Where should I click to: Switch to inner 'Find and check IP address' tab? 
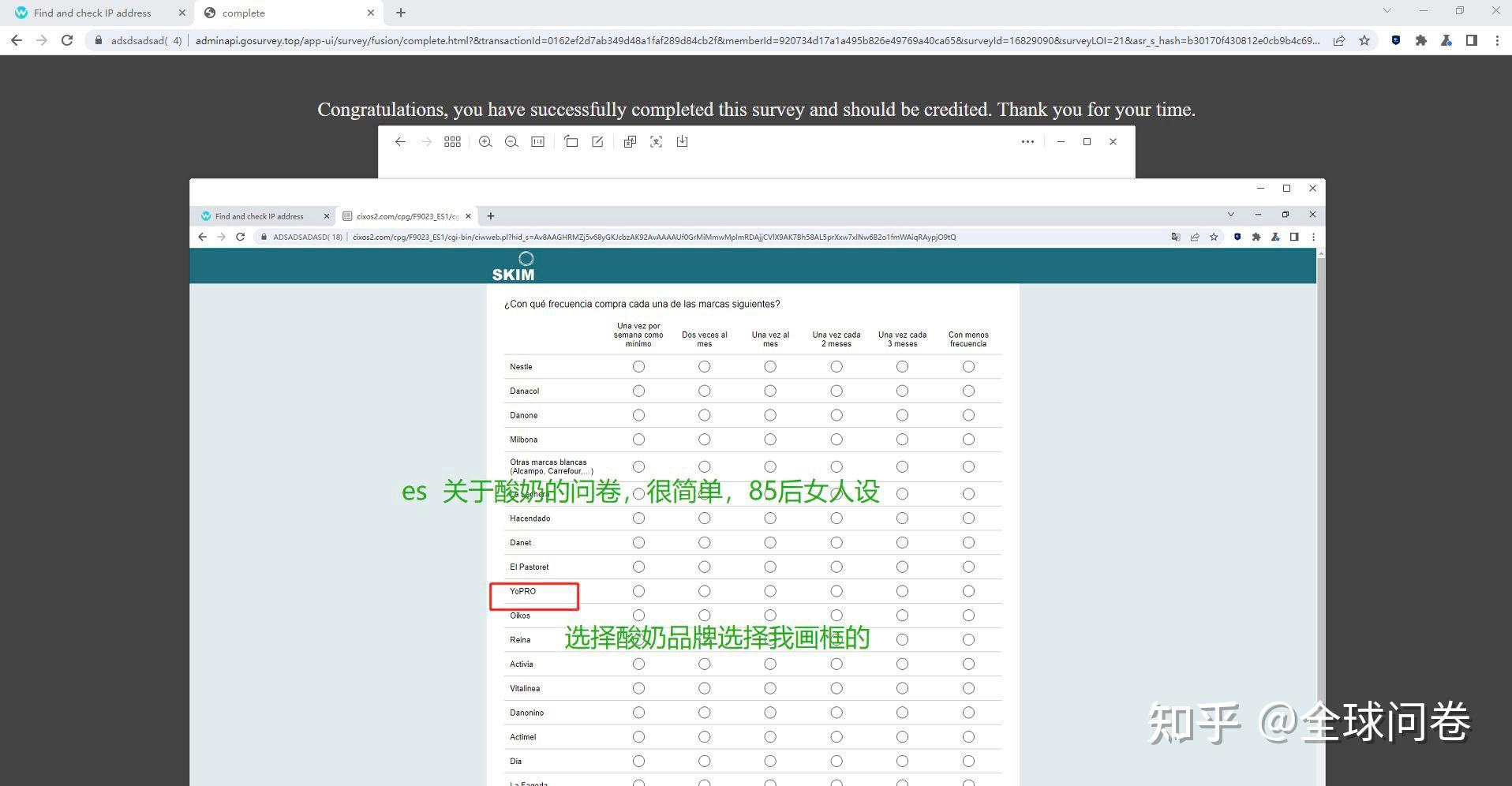(259, 216)
